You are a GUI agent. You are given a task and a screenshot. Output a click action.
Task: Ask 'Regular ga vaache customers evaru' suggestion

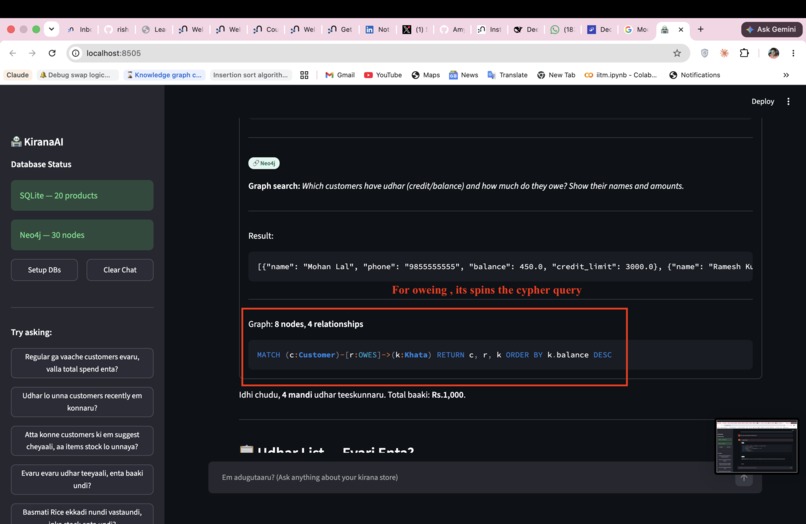point(82,363)
